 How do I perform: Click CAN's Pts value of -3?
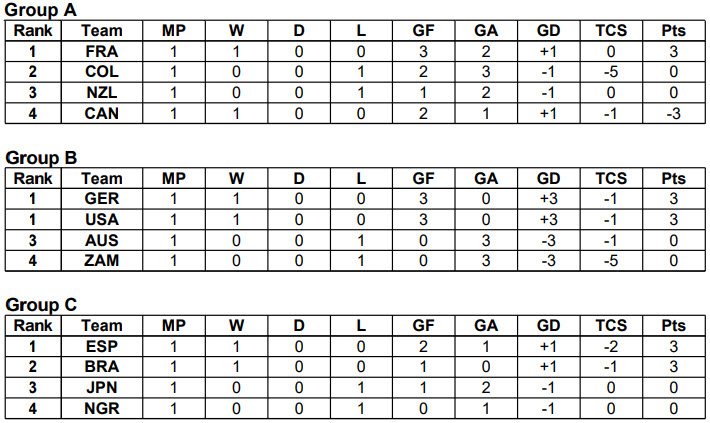pyautogui.click(x=673, y=113)
